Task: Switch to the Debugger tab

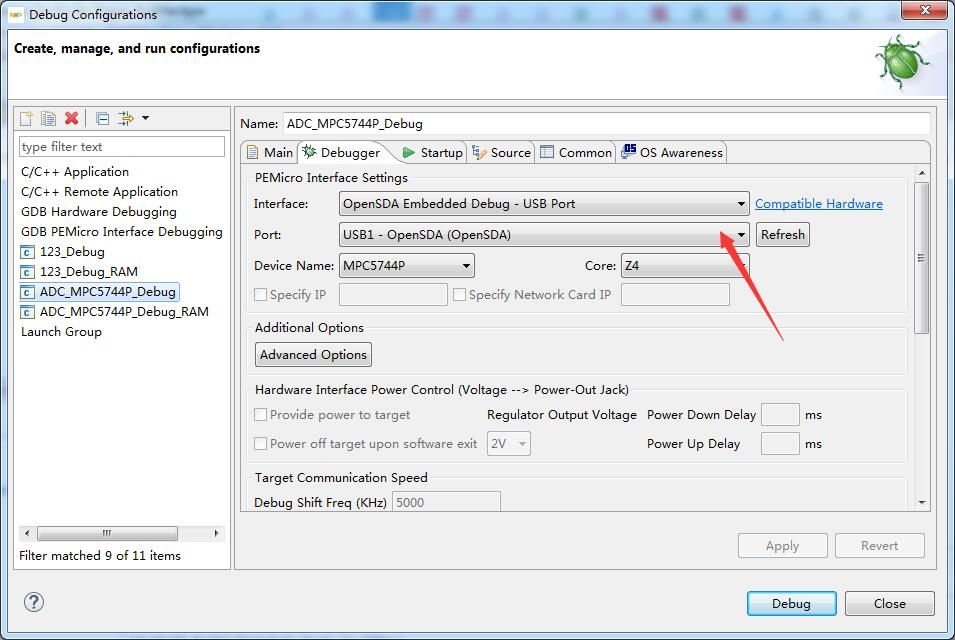Action: pyautogui.click(x=342, y=152)
